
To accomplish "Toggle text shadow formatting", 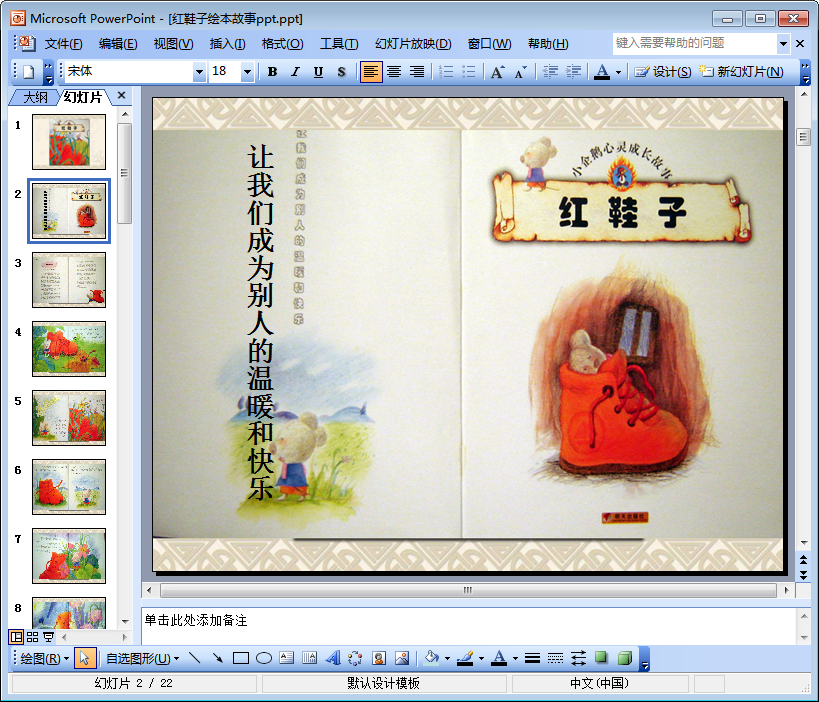I will 341,72.
